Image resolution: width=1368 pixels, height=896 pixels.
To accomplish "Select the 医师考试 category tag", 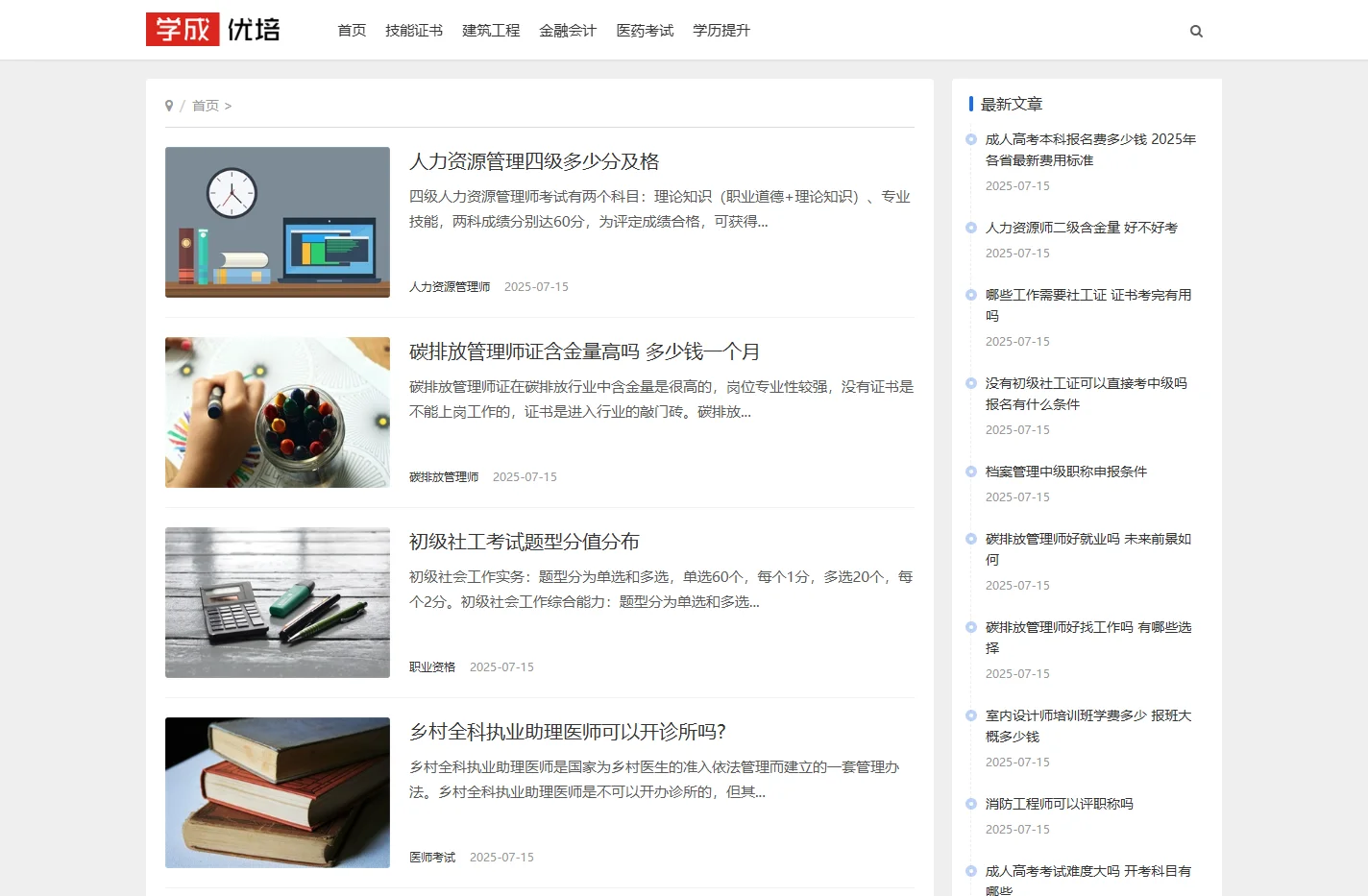I will click(x=432, y=858).
